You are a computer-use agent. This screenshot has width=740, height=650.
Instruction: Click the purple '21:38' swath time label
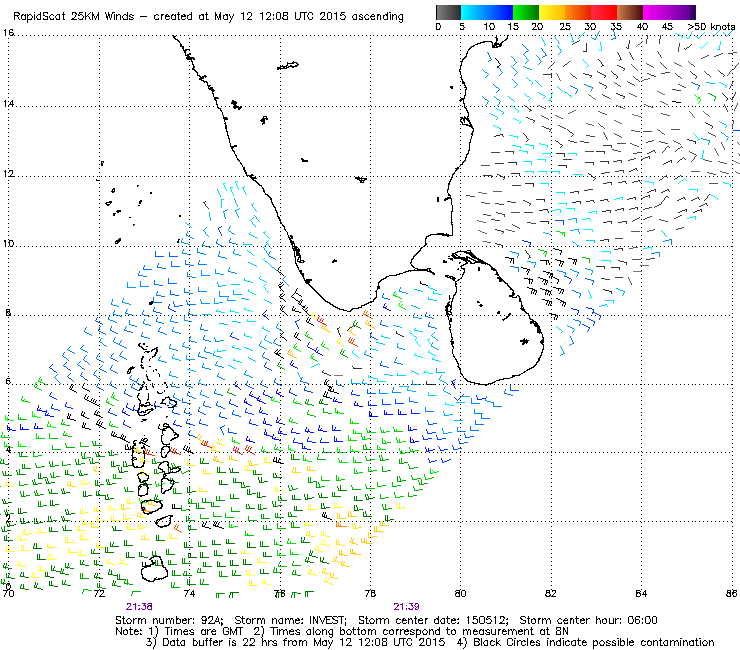coord(139,607)
